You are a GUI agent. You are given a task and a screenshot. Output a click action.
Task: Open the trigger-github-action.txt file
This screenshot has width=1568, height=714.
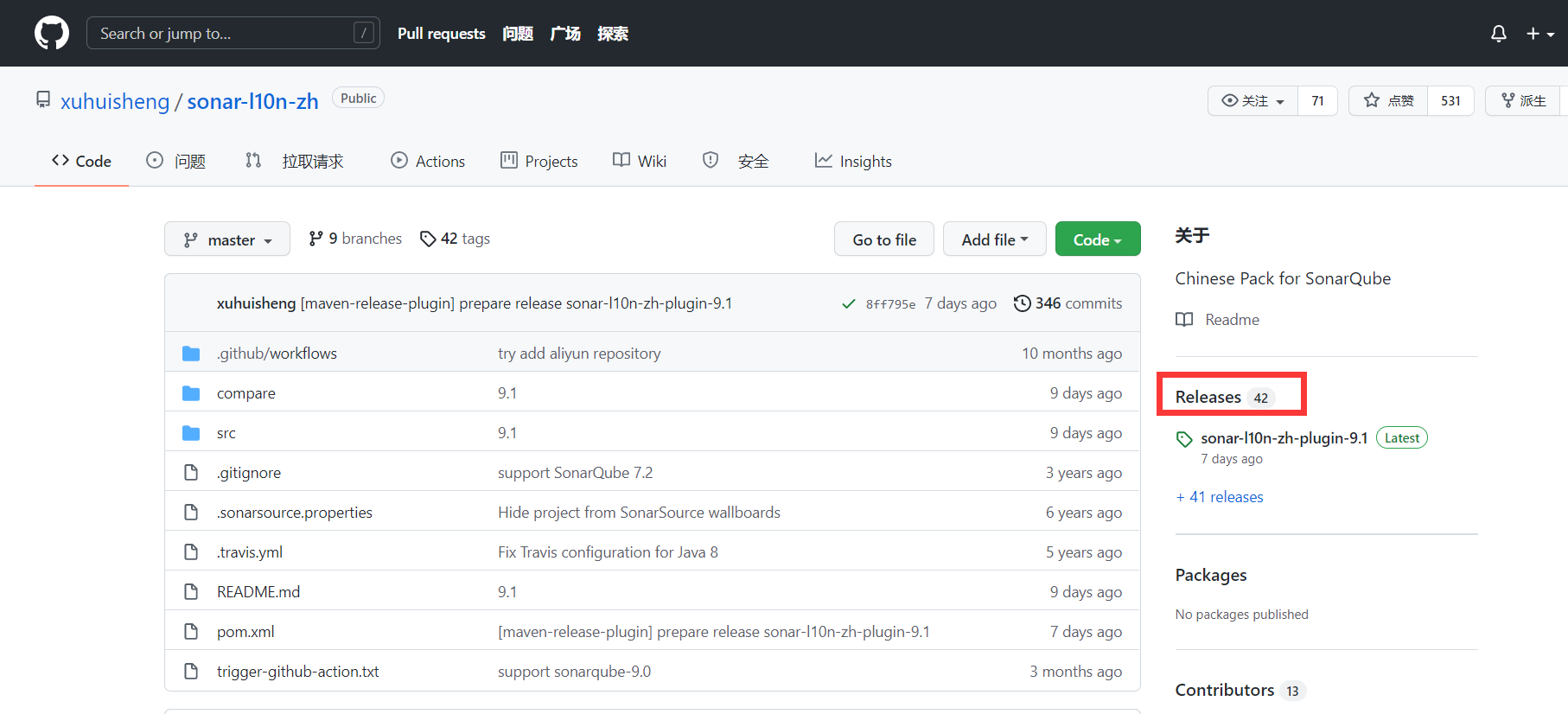tap(298, 672)
